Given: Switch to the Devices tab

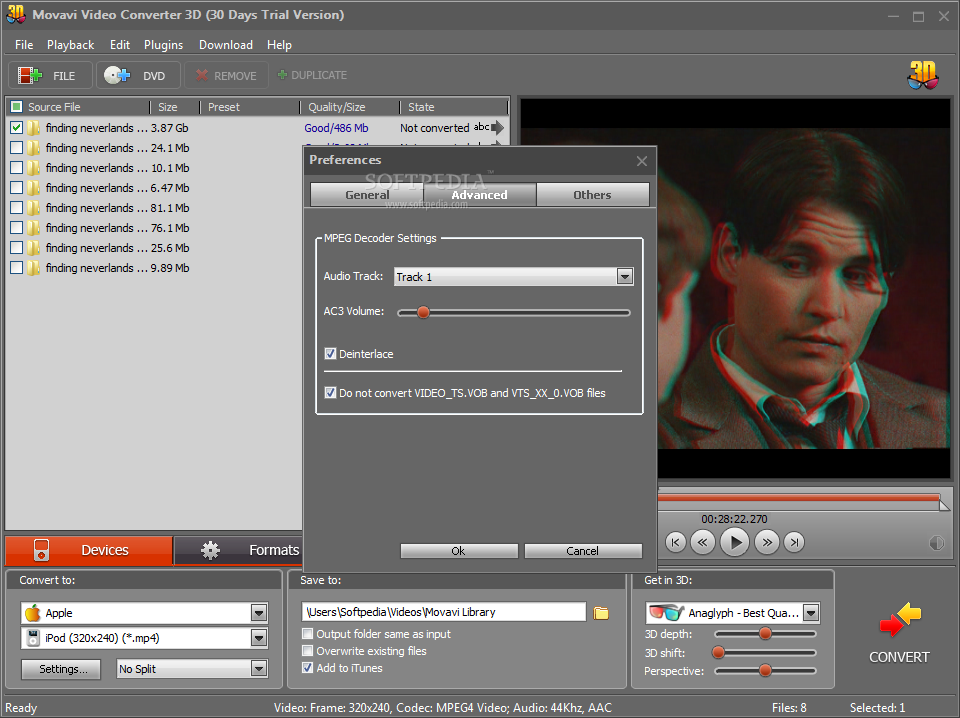Looking at the screenshot, I should click(x=89, y=550).
